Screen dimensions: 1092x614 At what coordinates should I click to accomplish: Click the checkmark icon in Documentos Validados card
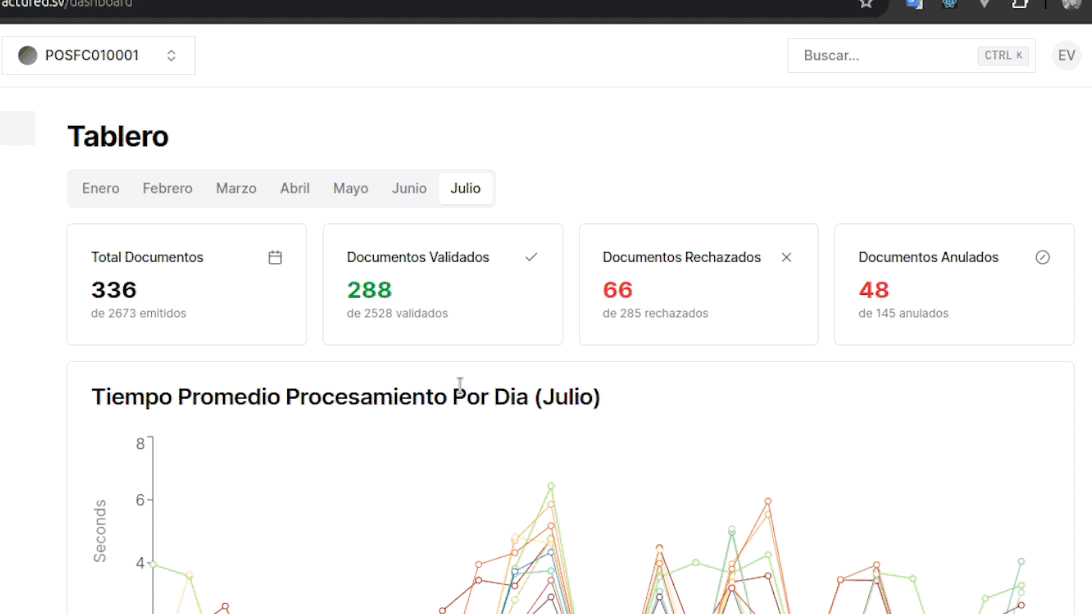531,257
